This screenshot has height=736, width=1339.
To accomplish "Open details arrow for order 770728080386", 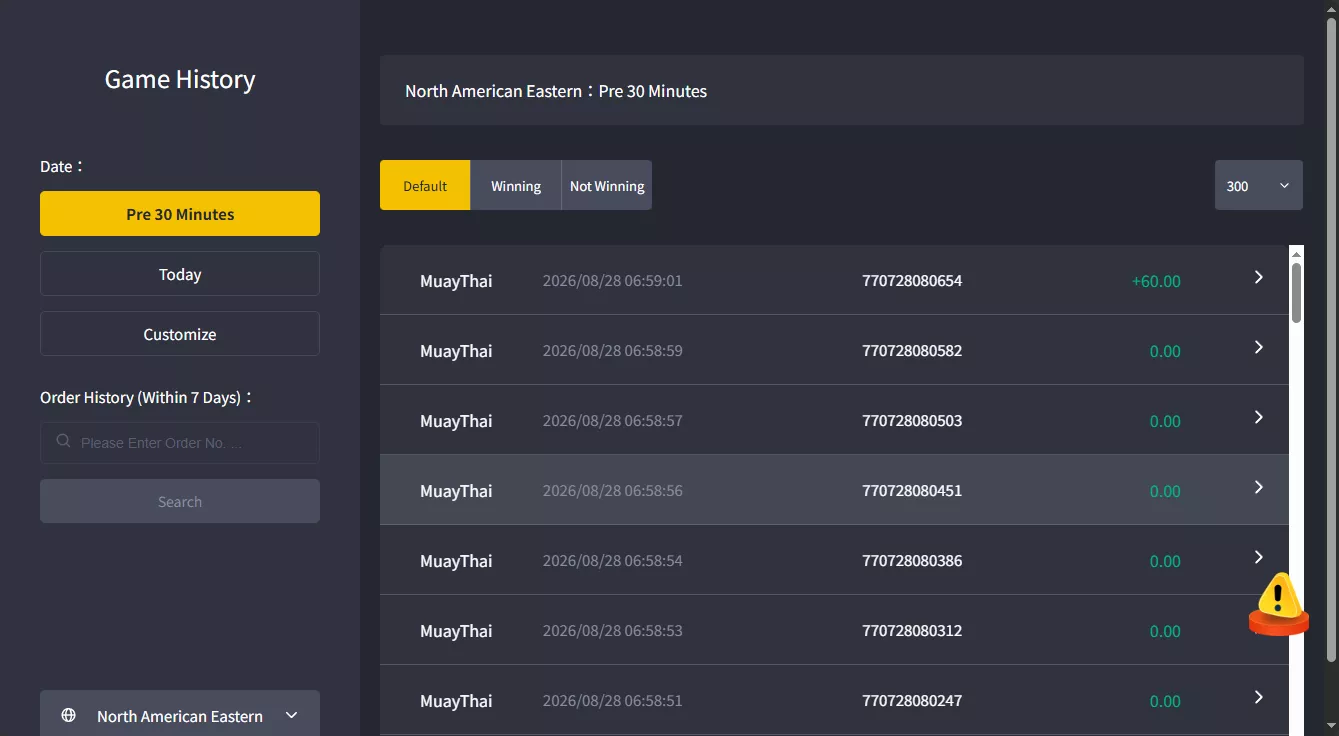I will tap(1259, 557).
